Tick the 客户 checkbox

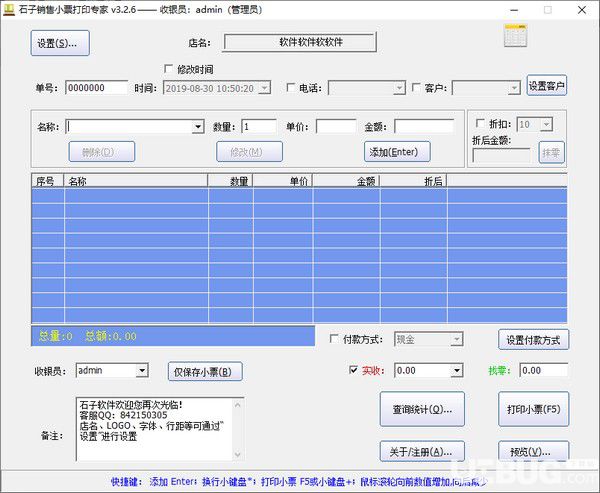416,88
